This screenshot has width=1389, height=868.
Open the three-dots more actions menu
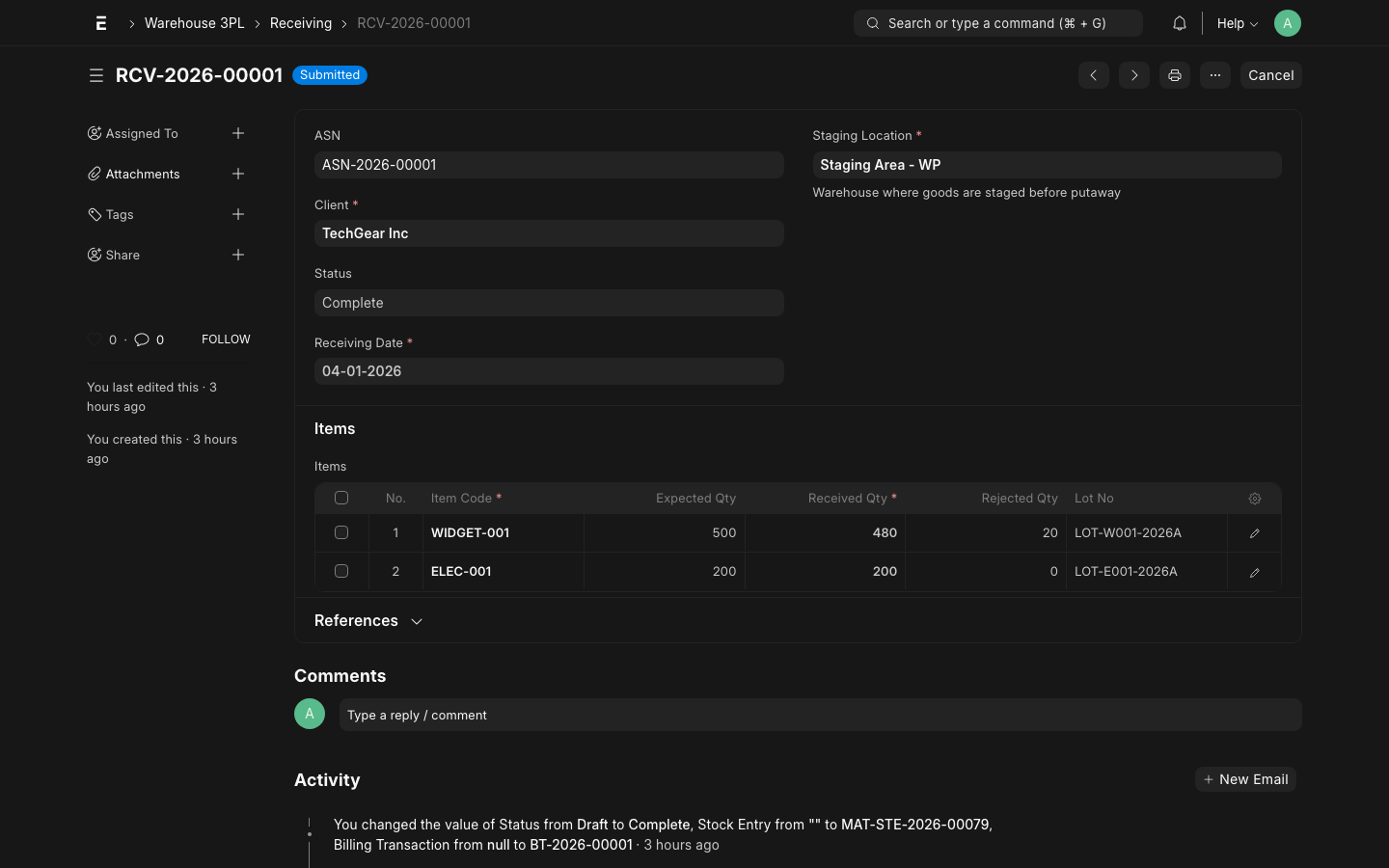(x=1214, y=75)
